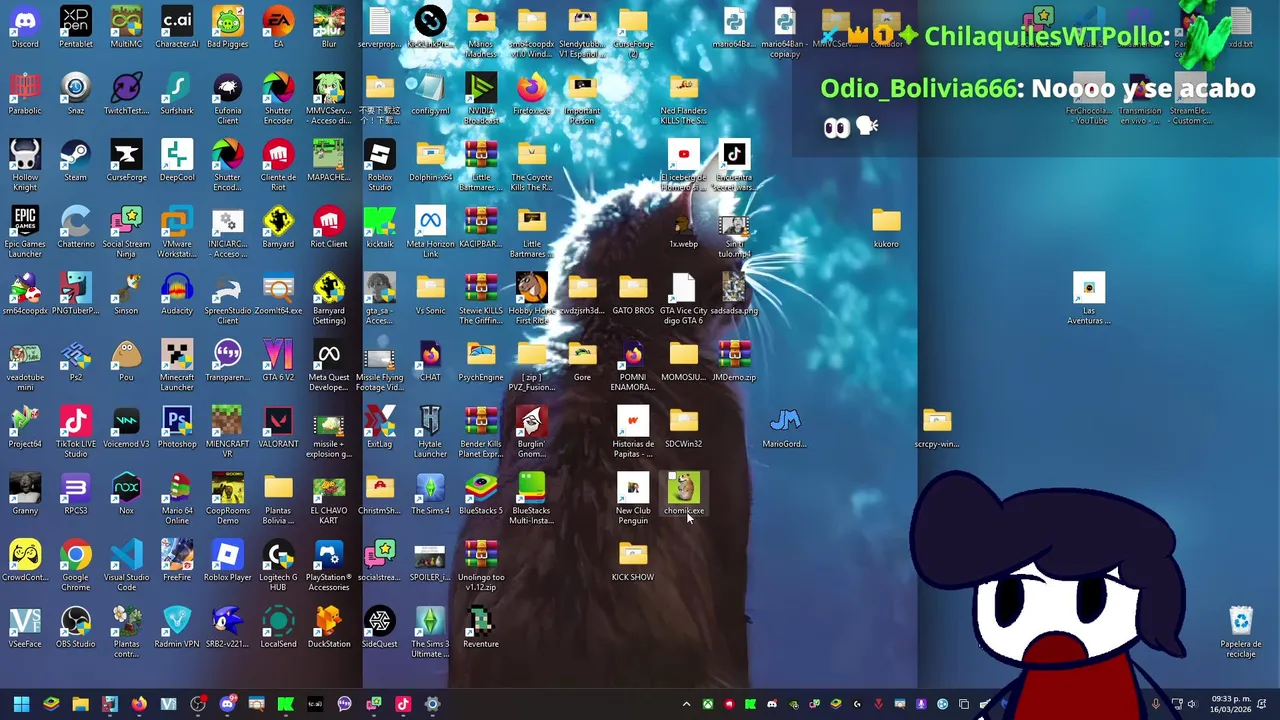The width and height of the screenshot is (1280, 720).
Task: Select the DuckStation desktop icon
Action: coord(329,627)
